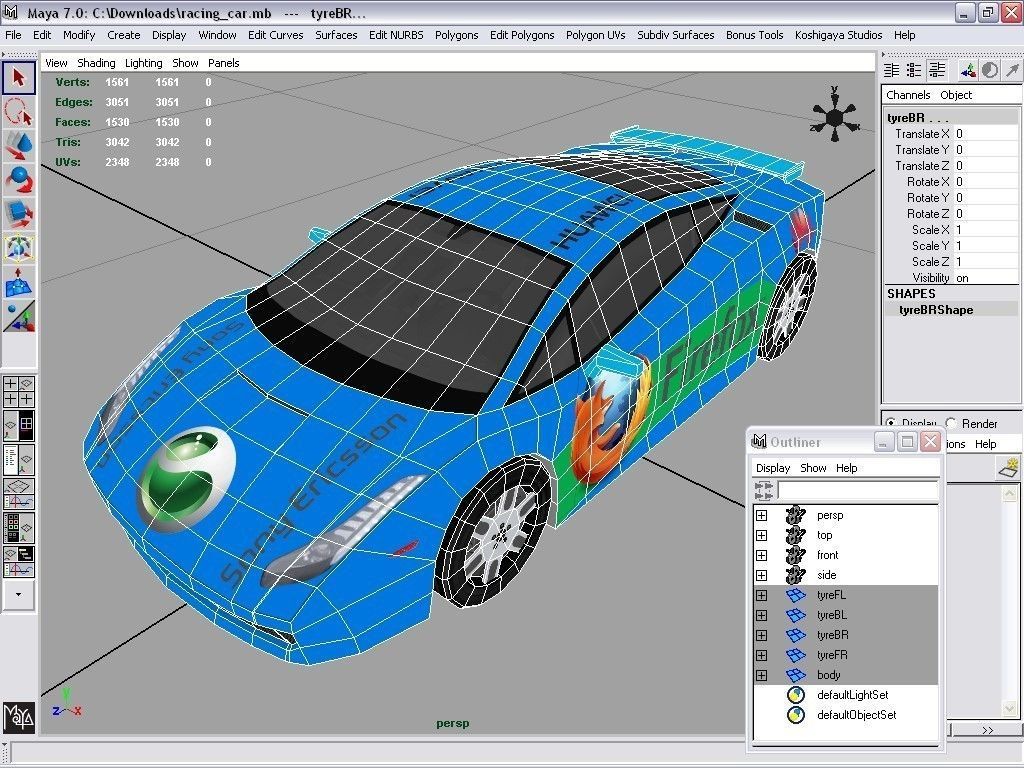Select the arrow Select tool
Image resolution: width=1024 pixels, height=768 pixels.
click(19, 78)
